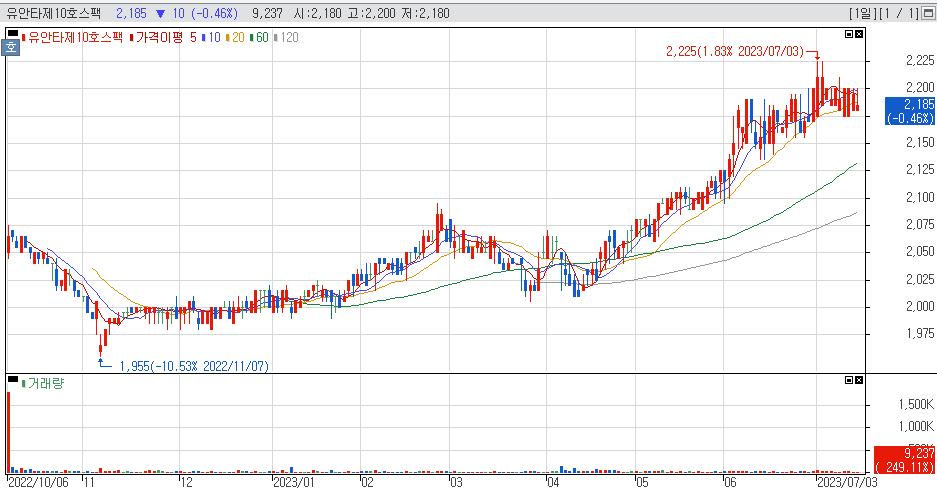Click the red volume tag 9,237 (249.11%)
Viewport: 937px width, 488px height.
[x=905, y=460]
